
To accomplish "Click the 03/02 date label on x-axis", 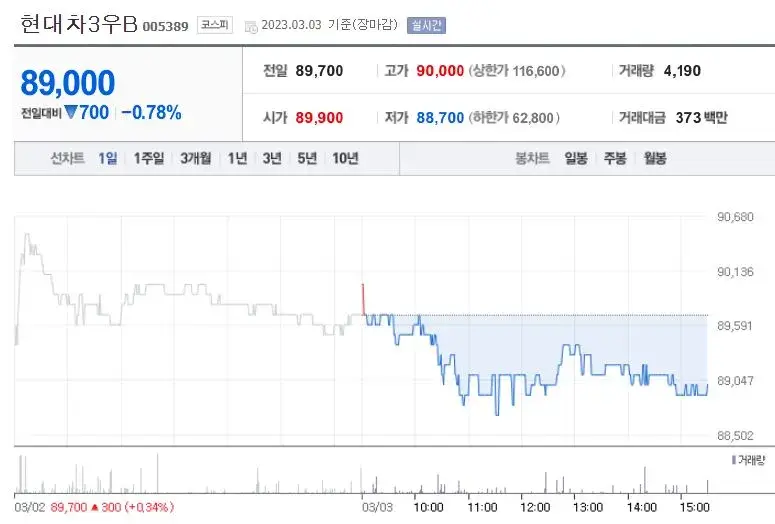I will [30, 507].
